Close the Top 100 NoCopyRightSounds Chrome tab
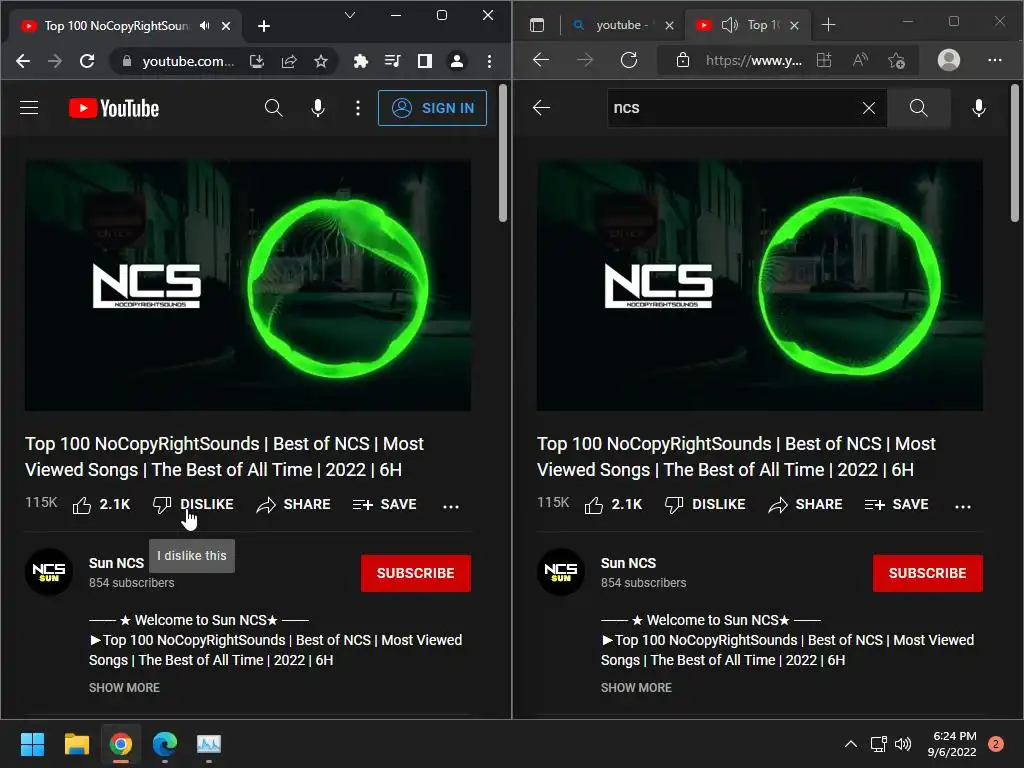 pos(226,25)
